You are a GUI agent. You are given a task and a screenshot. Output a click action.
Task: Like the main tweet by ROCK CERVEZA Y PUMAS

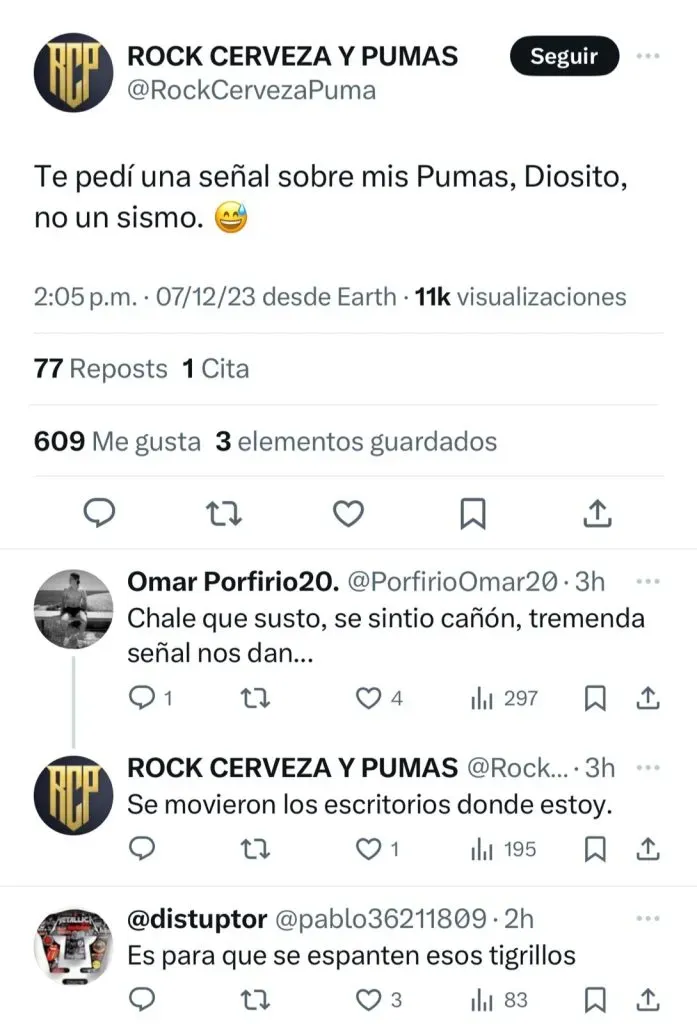pyautogui.click(x=347, y=514)
